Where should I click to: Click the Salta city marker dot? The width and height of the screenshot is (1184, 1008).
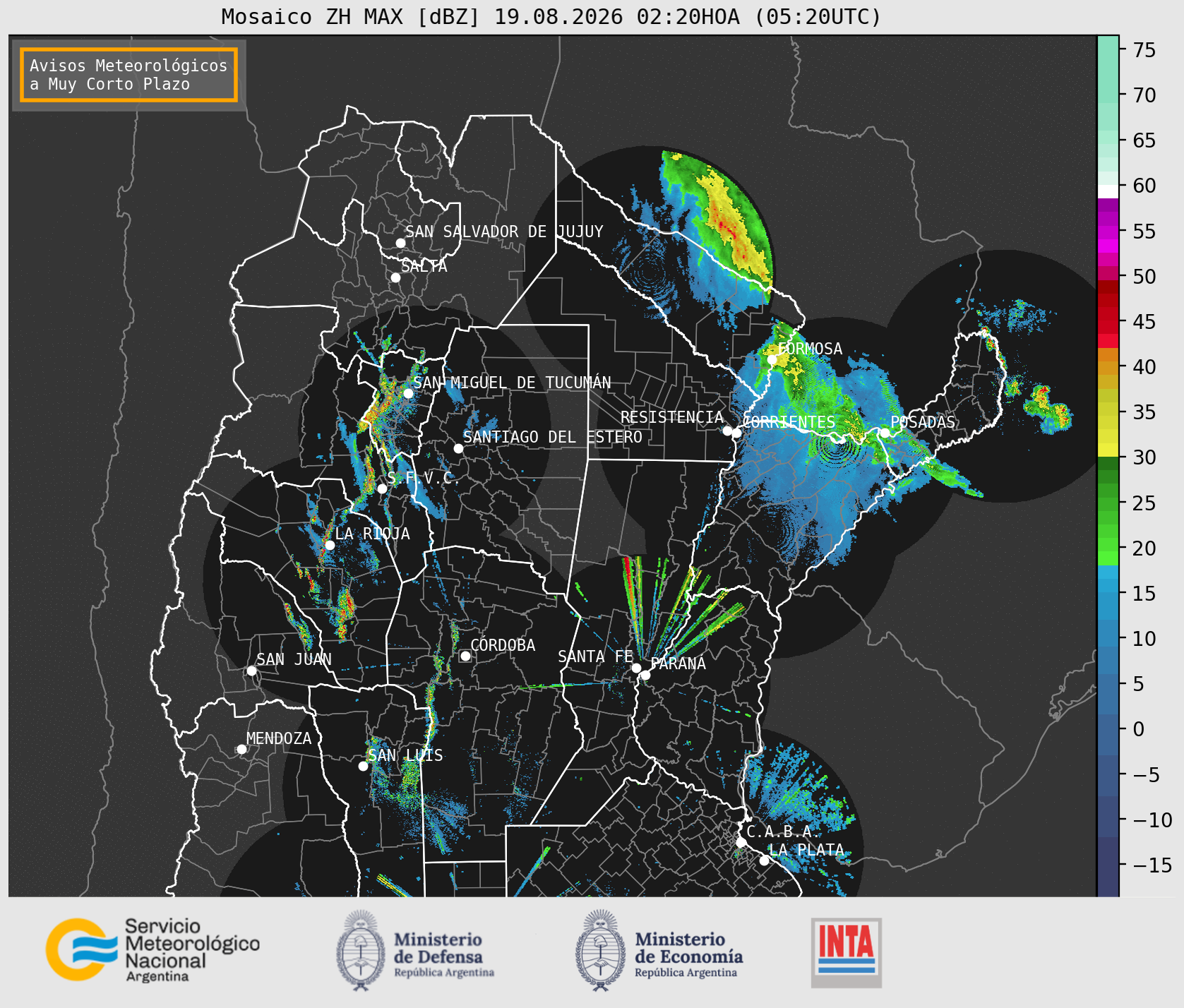click(x=396, y=277)
